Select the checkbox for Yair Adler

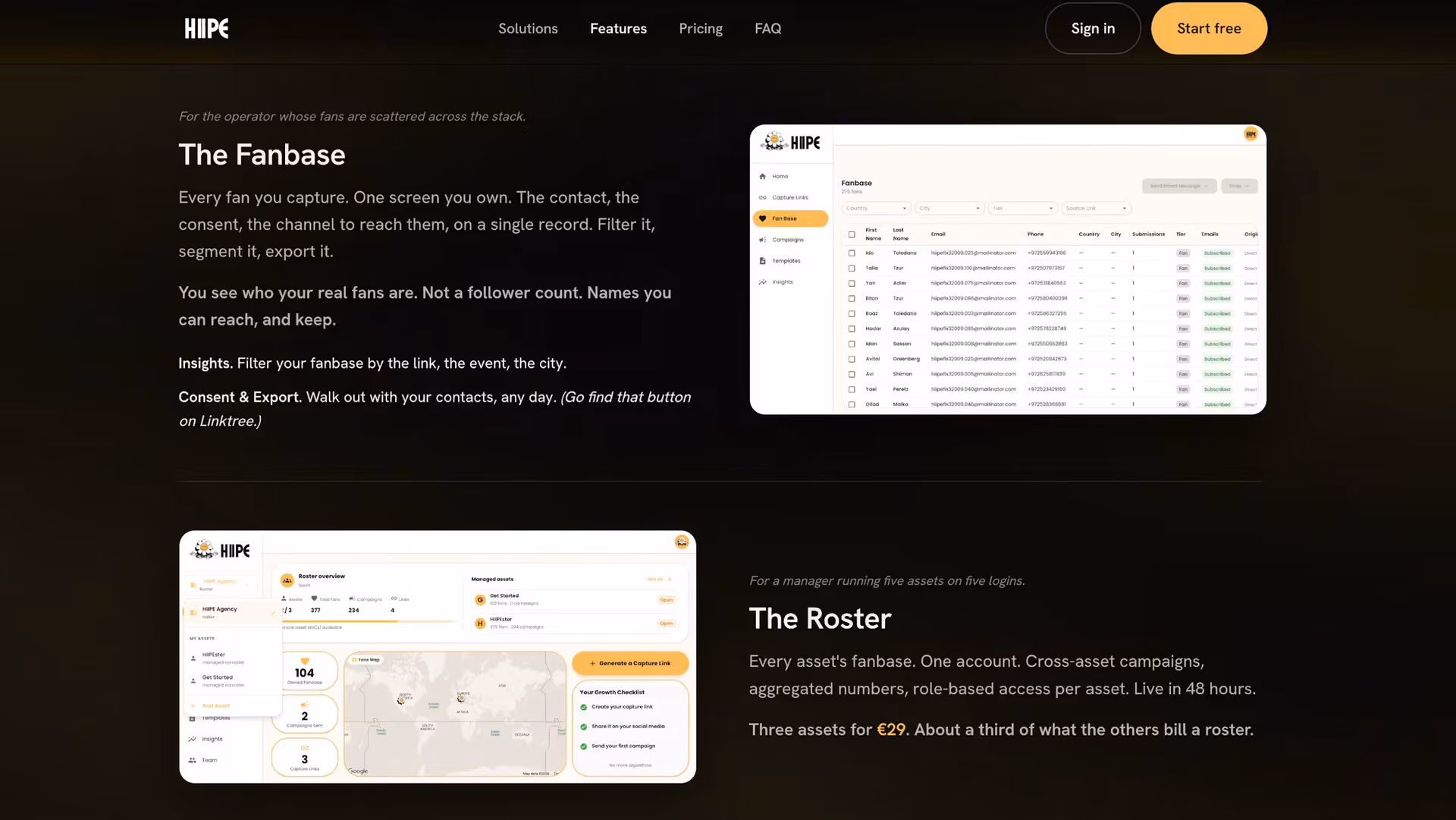click(x=852, y=284)
